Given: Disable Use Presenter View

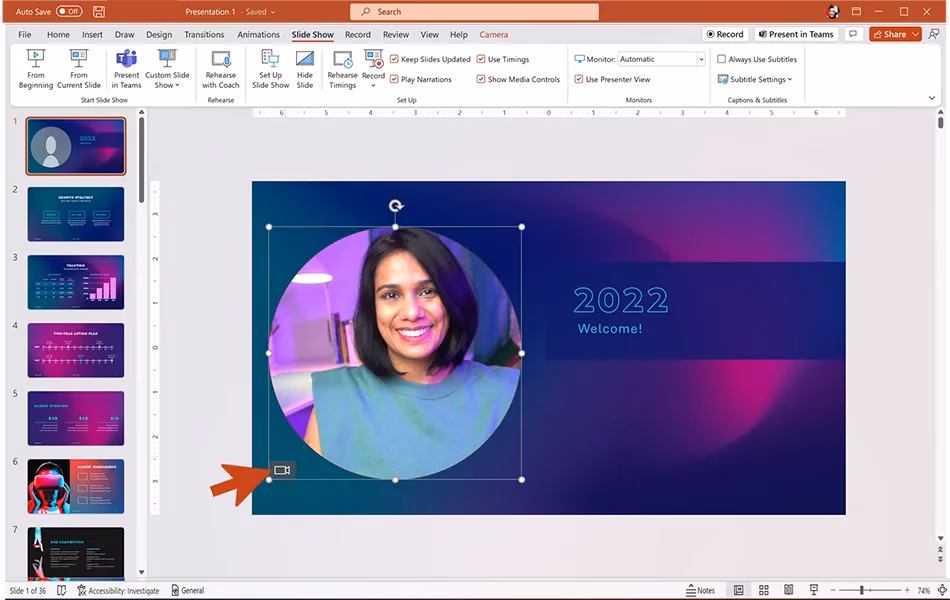Looking at the screenshot, I should point(579,78).
